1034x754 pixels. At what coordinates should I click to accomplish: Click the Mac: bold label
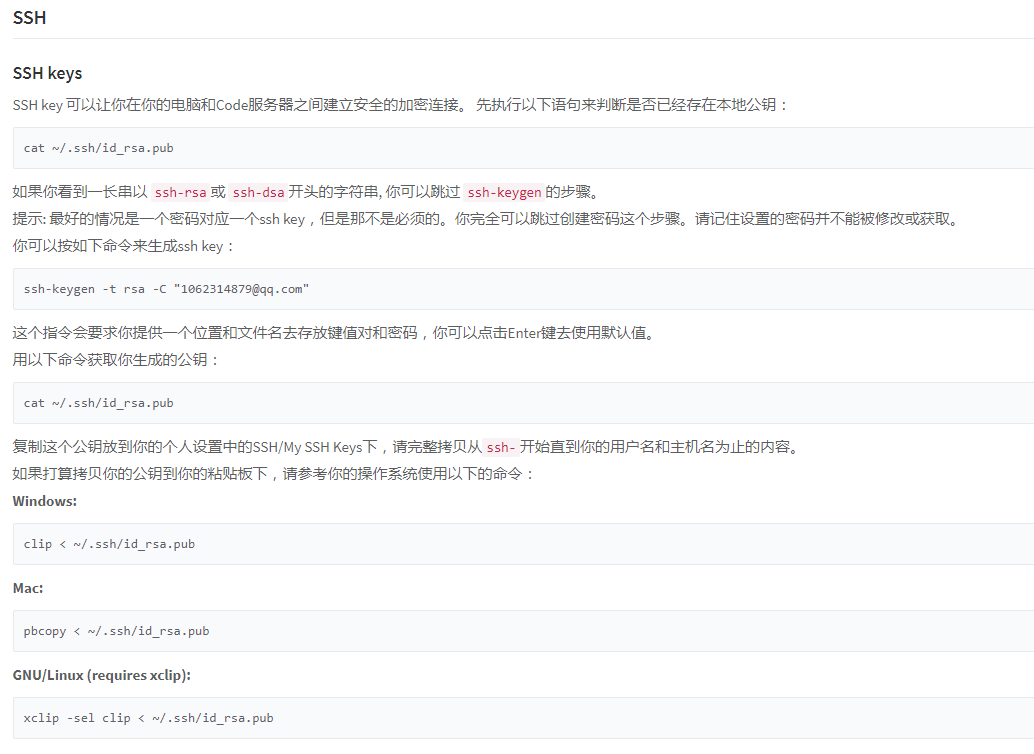coord(24,588)
